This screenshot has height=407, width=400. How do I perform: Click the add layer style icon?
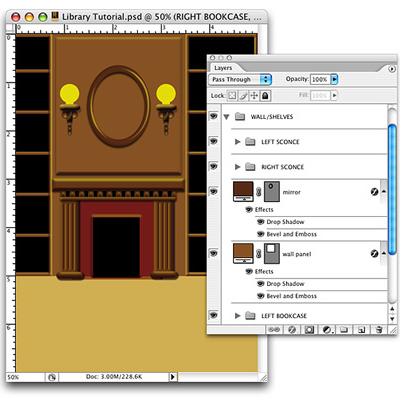[x=292, y=330]
